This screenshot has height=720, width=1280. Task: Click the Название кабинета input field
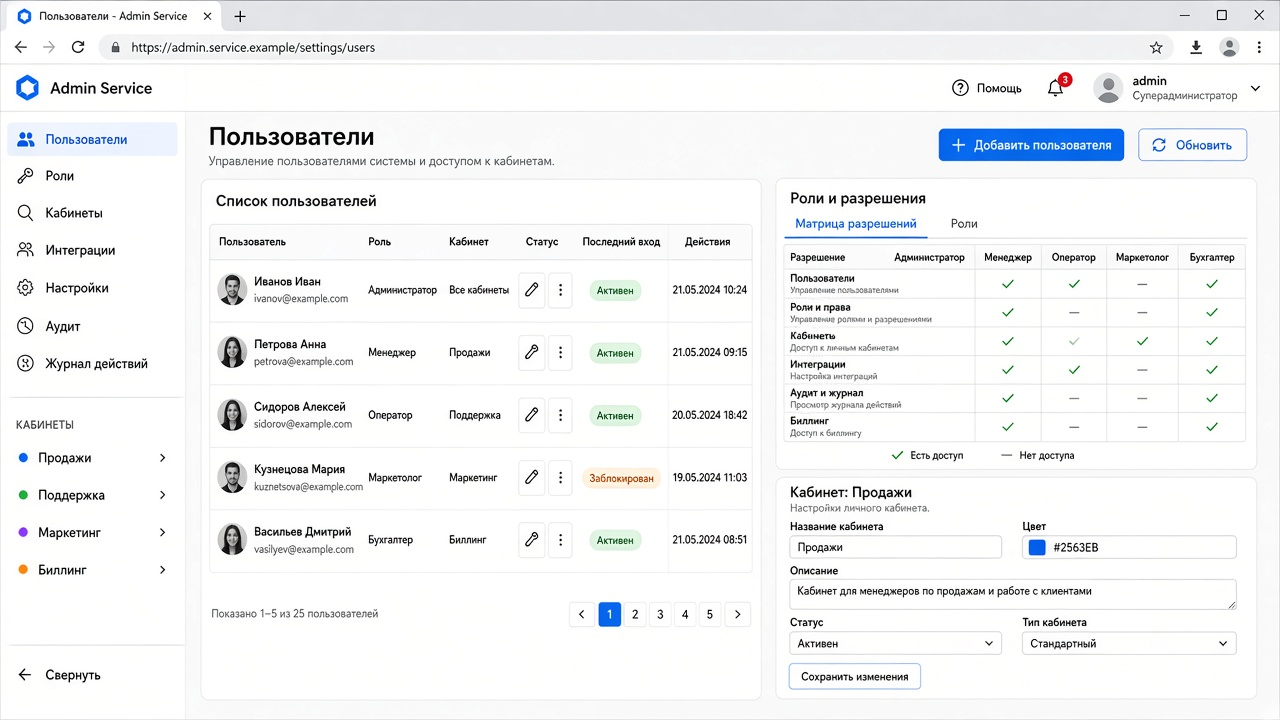pyautogui.click(x=895, y=547)
